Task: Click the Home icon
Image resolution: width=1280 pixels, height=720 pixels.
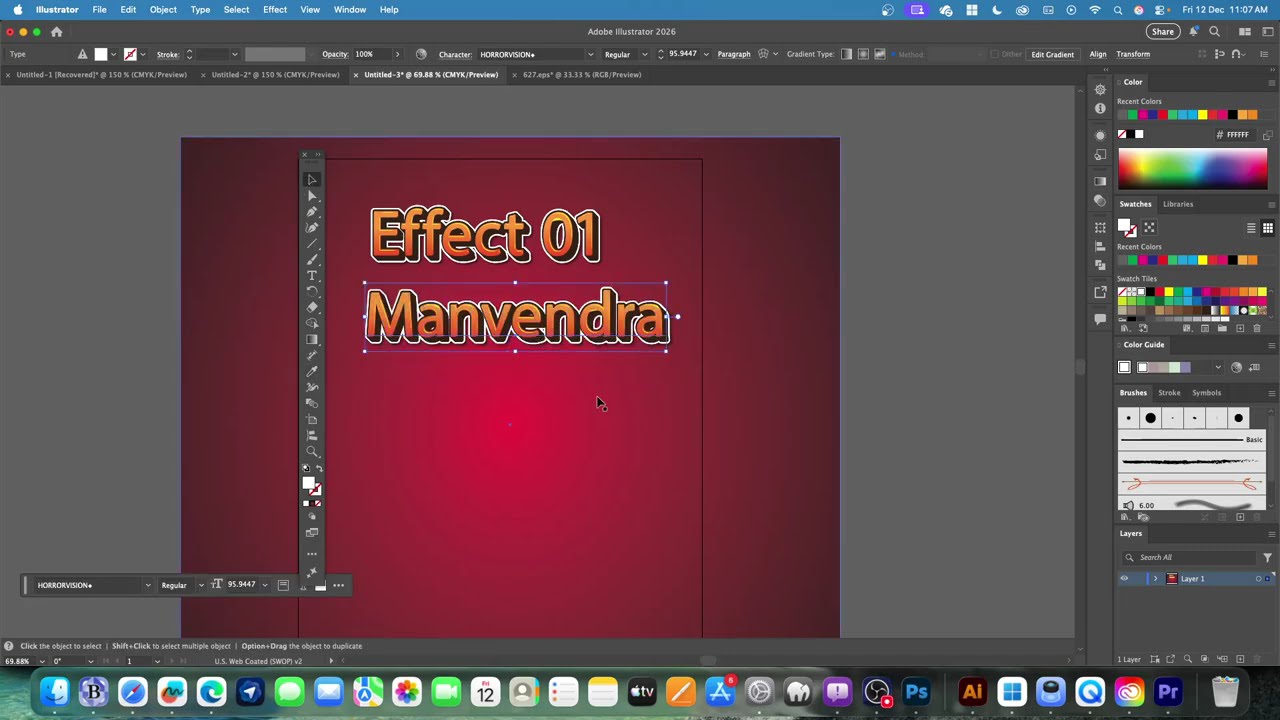Action: tap(56, 32)
